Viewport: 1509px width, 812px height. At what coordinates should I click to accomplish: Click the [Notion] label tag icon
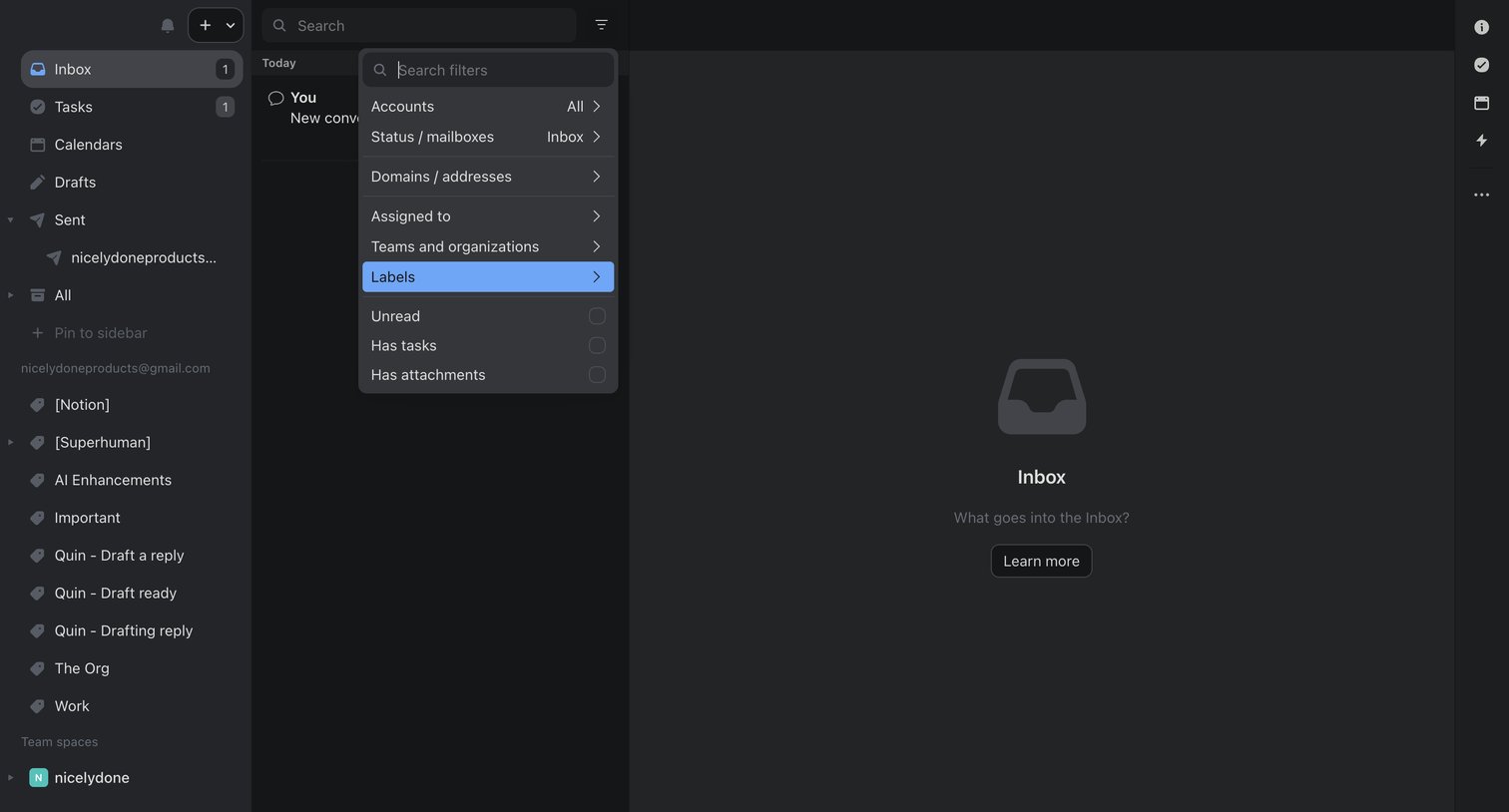point(38,405)
